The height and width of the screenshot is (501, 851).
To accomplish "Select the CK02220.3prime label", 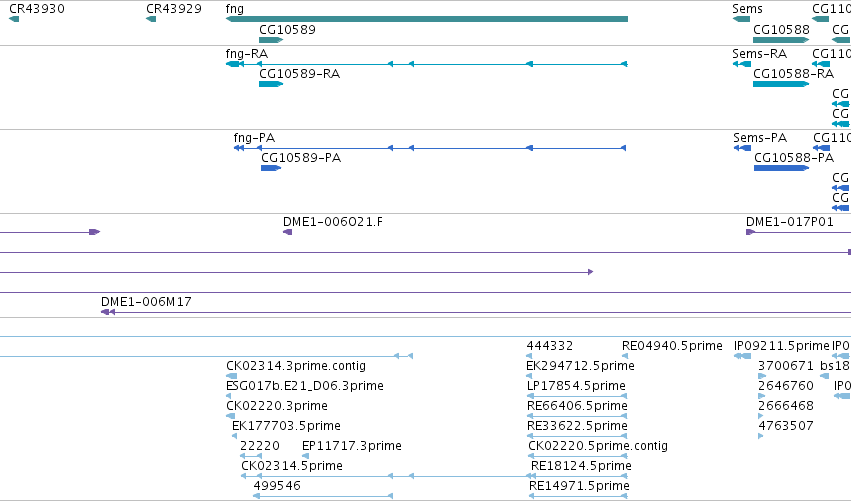I will tap(277, 406).
